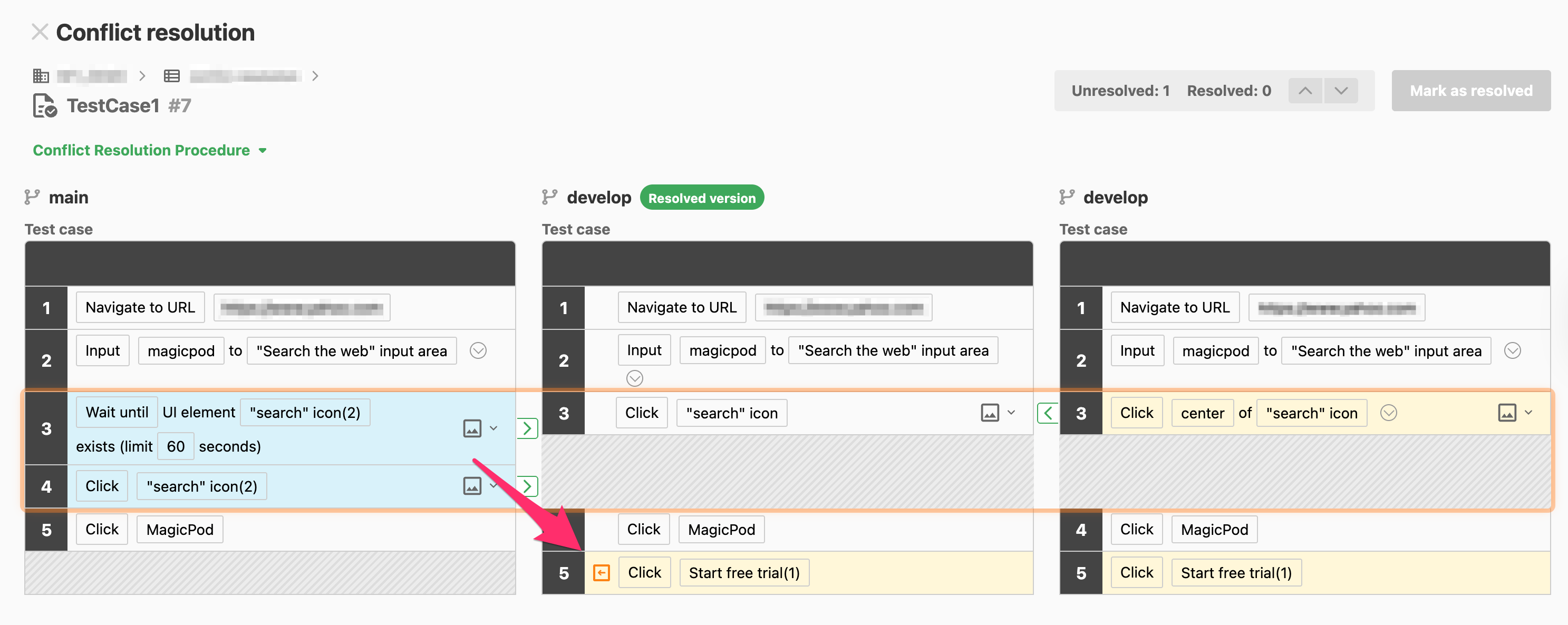The height and width of the screenshot is (625, 1568).
Task: Toggle circled chevron below resolved step 2
Action: tap(634, 378)
